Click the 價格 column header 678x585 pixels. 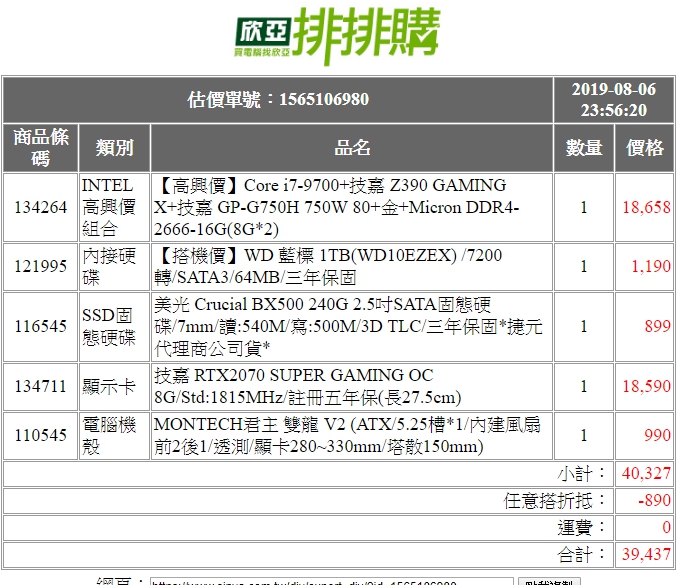click(645, 148)
